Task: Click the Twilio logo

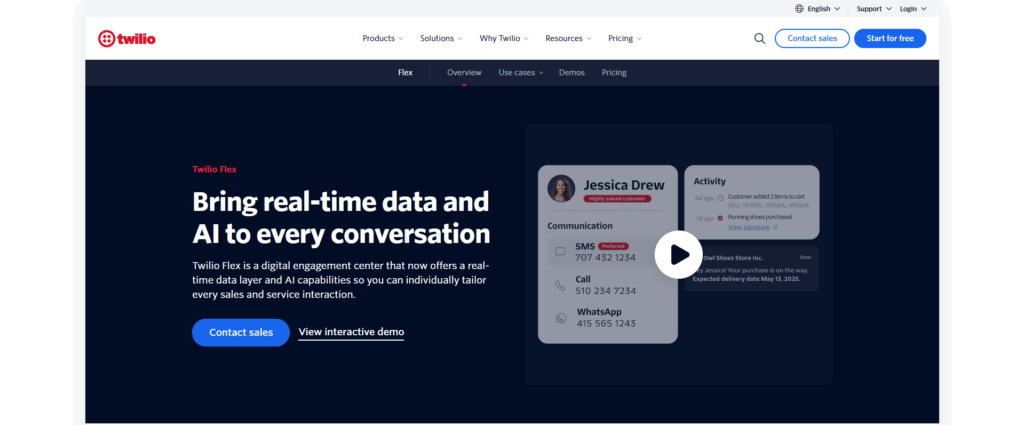Action: tap(127, 39)
